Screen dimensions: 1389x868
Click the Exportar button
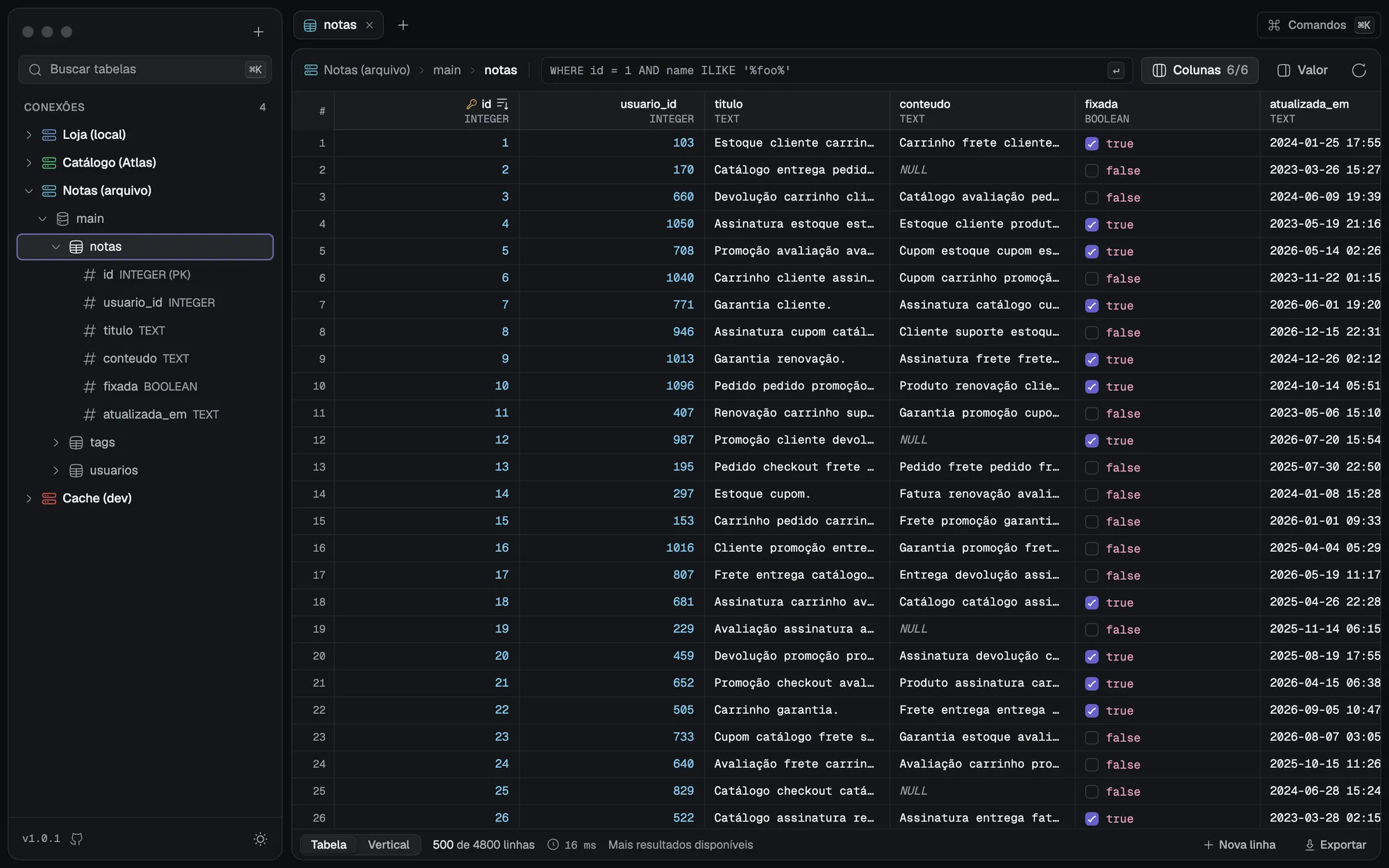[x=1335, y=844]
